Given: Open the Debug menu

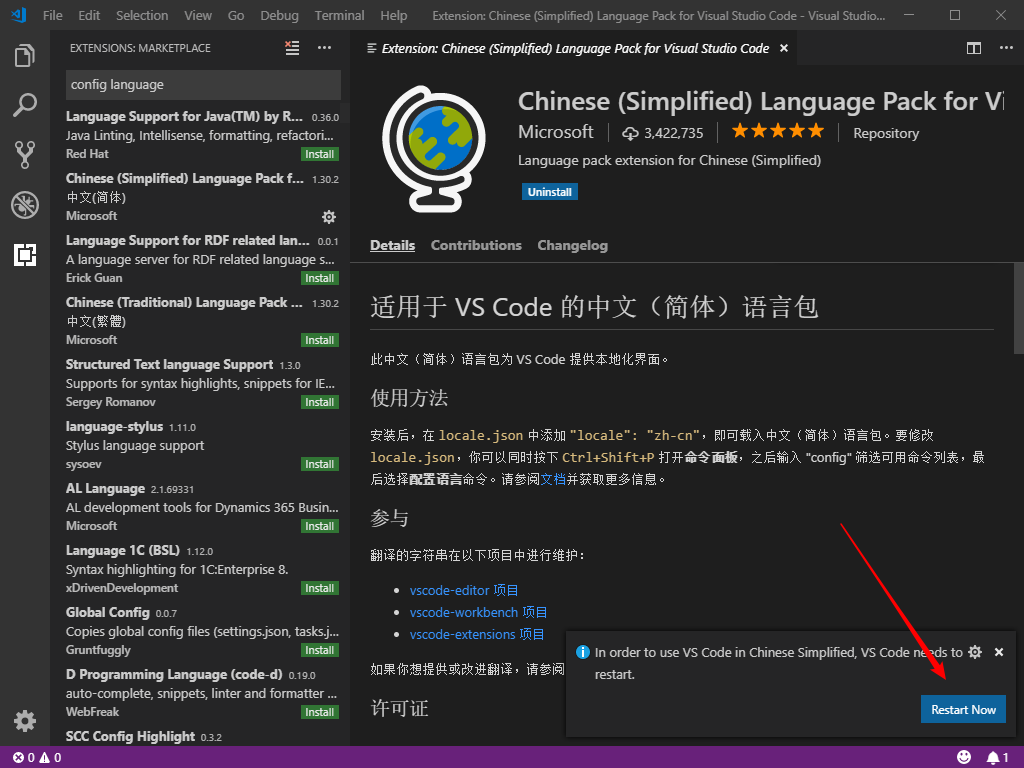Looking at the screenshot, I should click(x=279, y=15).
